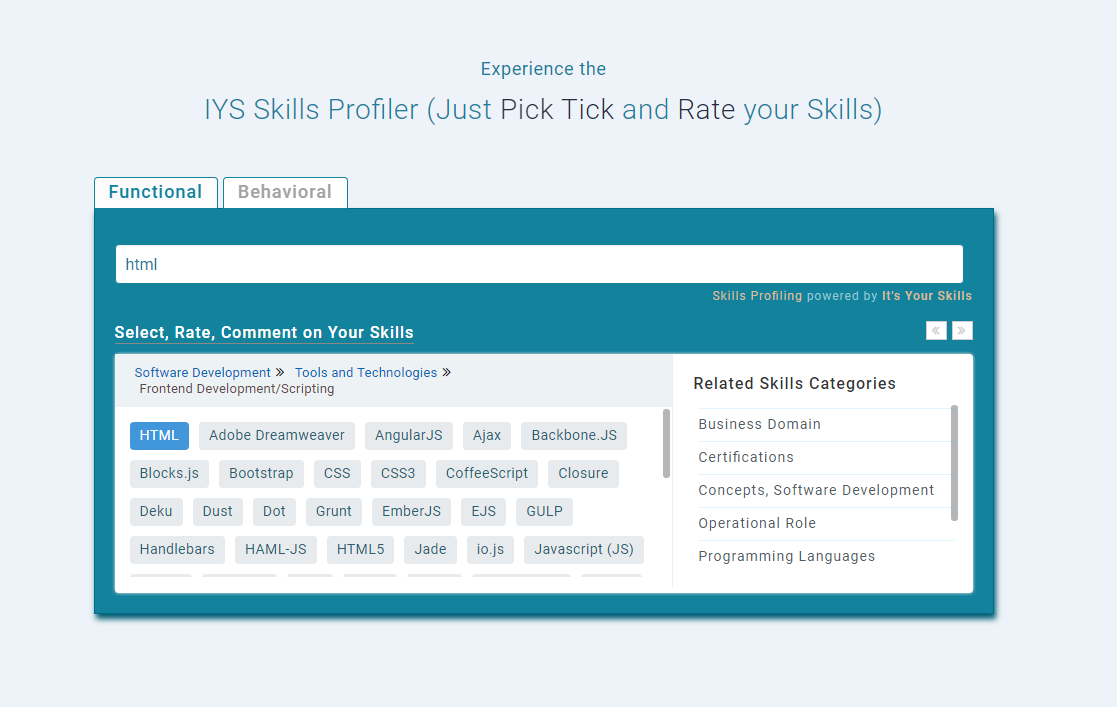1117x707 pixels.
Task: Switch to the Behavioral tab
Action: pos(285,192)
